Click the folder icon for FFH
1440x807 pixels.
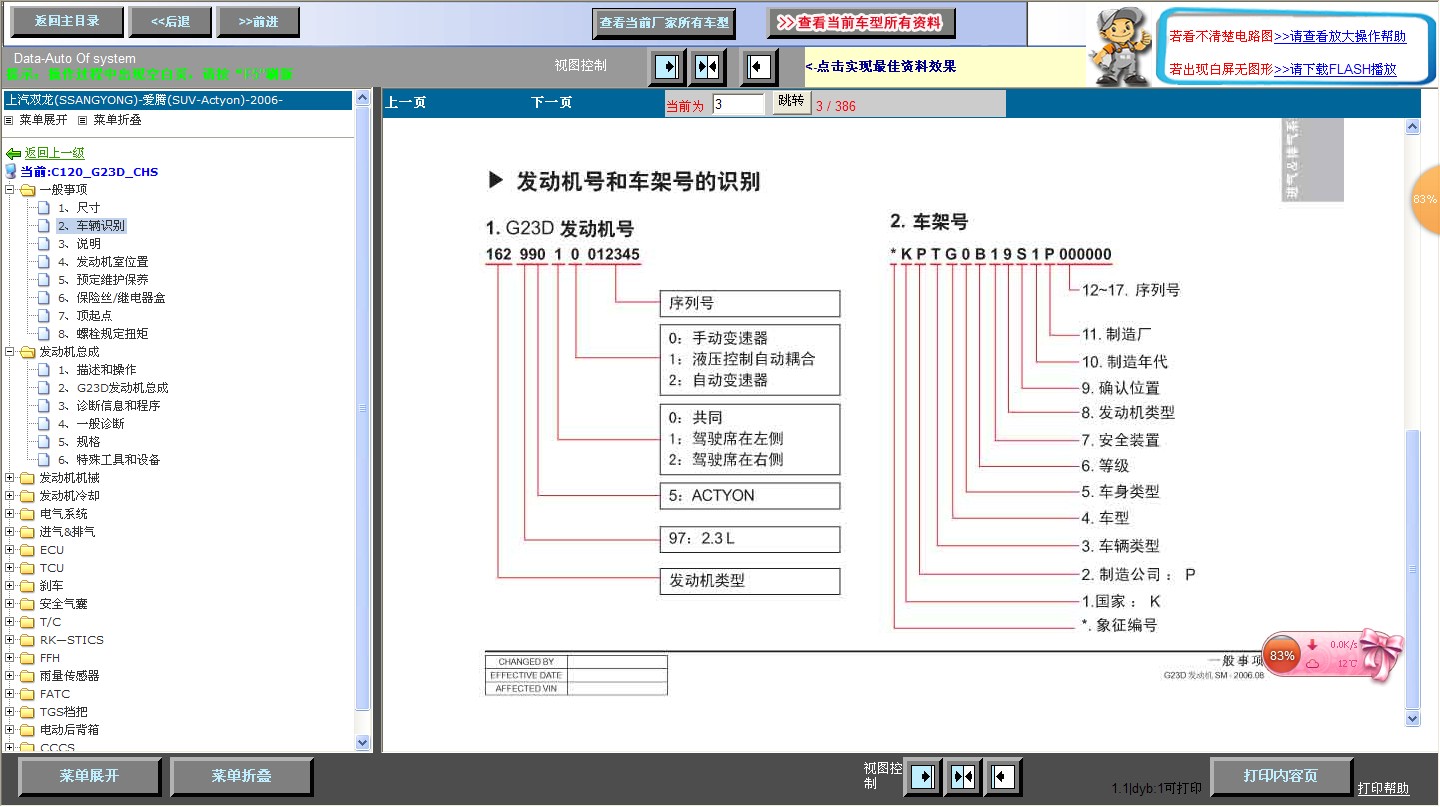point(27,658)
